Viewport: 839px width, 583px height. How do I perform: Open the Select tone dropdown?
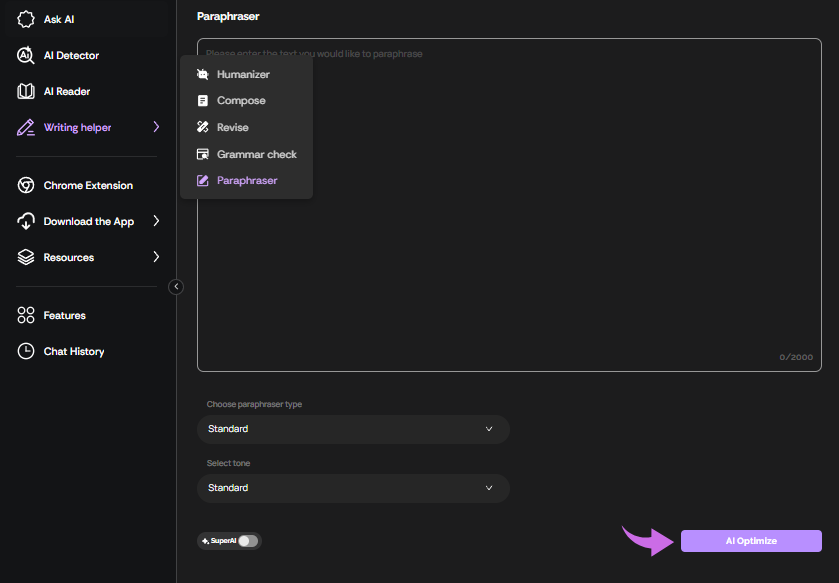tap(353, 488)
